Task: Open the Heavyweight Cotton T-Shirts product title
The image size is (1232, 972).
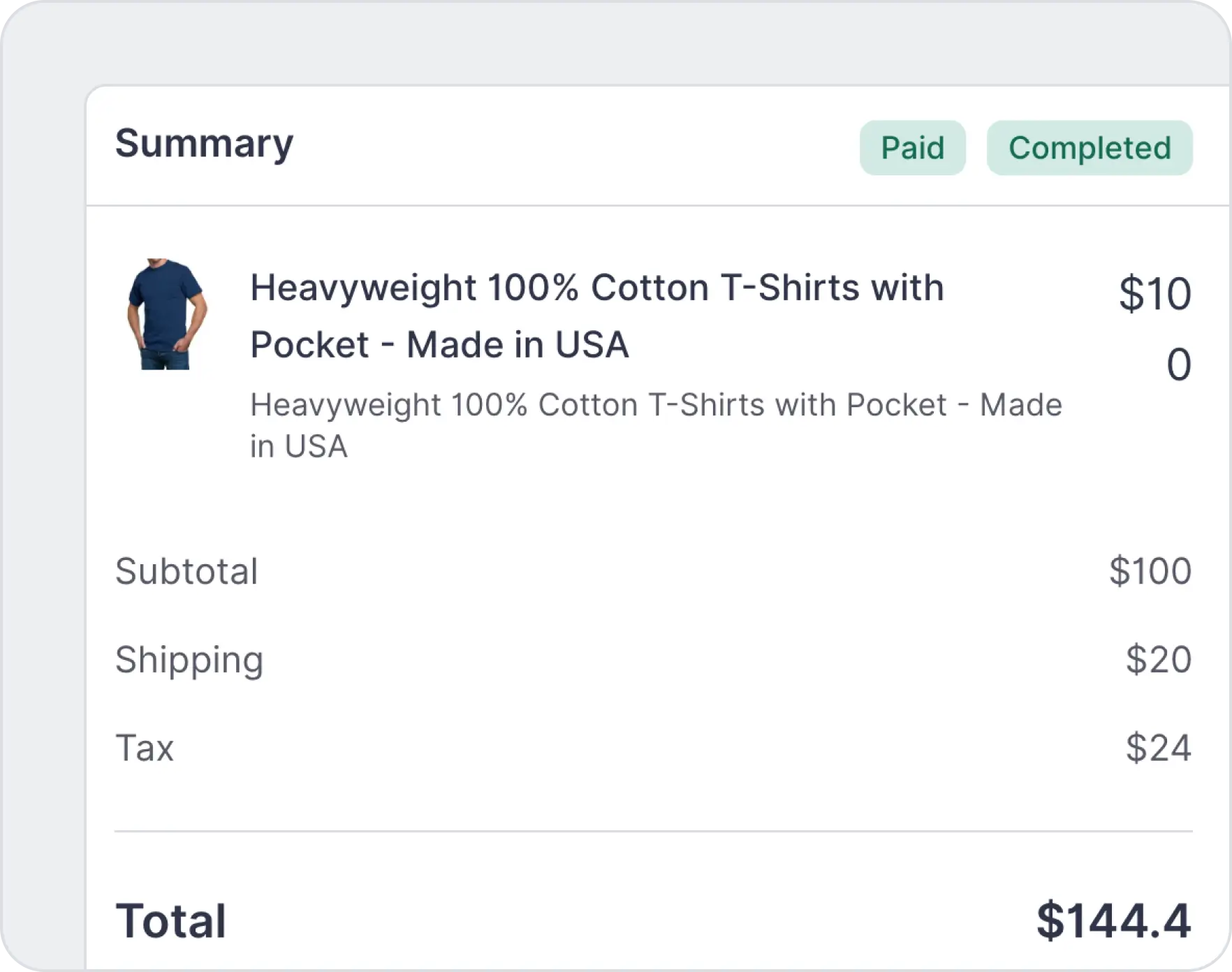Action: [596, 288]
